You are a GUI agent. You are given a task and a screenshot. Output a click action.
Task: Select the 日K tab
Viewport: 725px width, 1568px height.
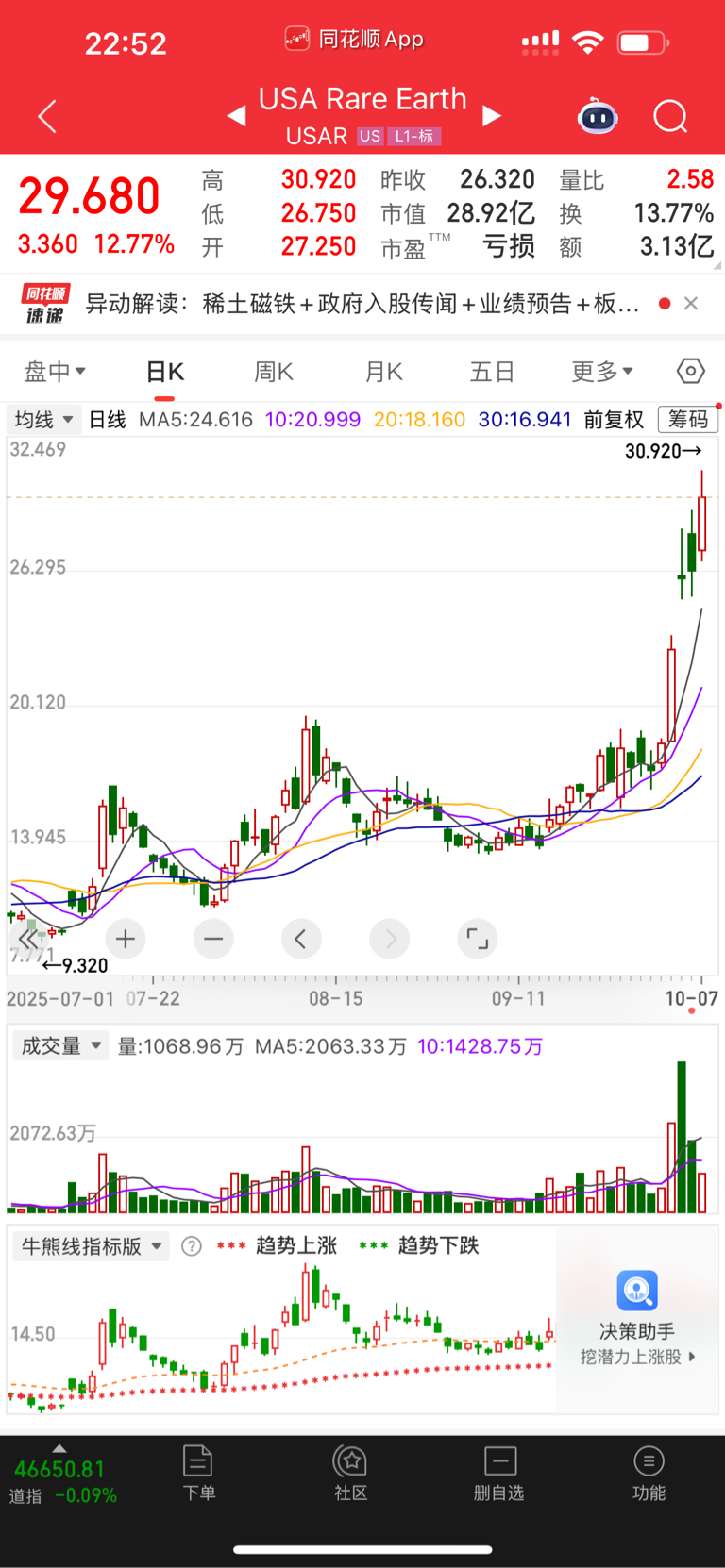pyautogui.click(x=165, y=372)
